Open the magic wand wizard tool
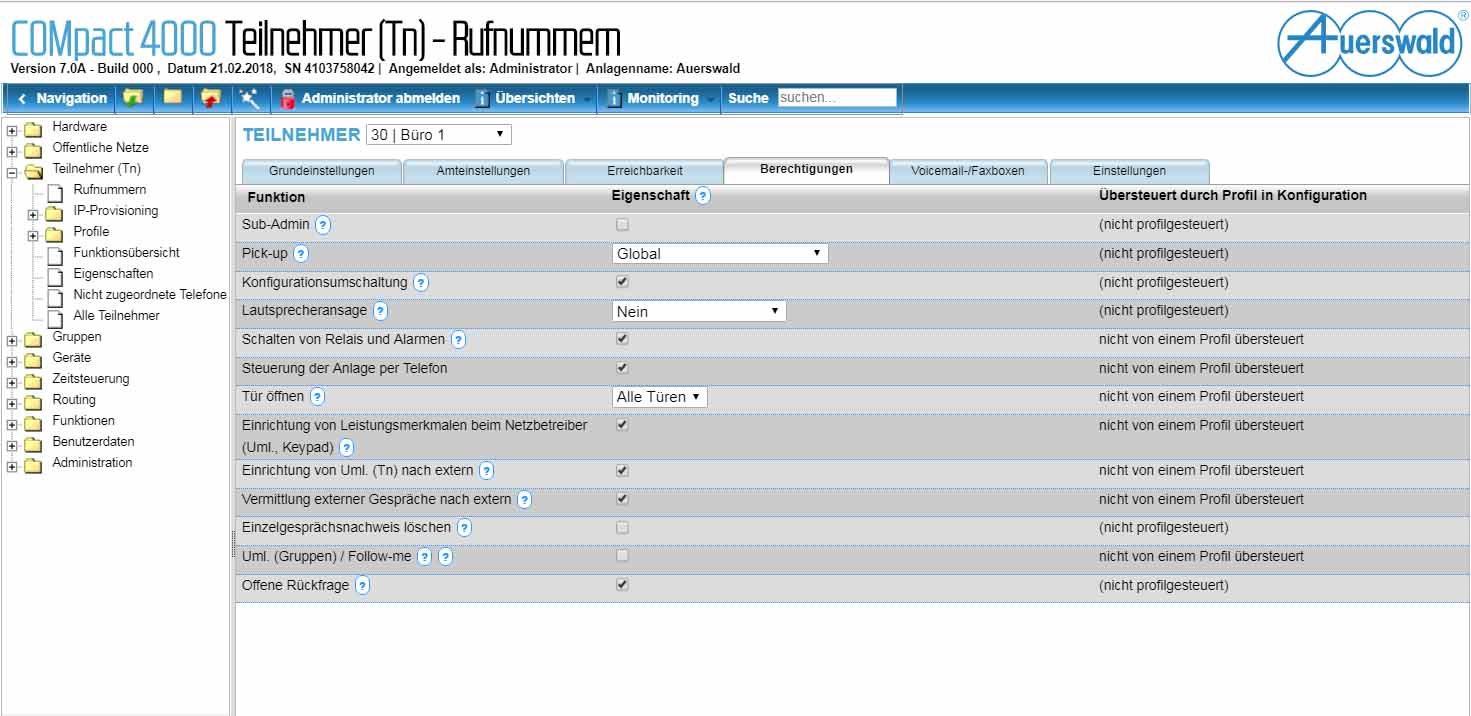This screenshot has width=1471, height=716. [249, 98]
